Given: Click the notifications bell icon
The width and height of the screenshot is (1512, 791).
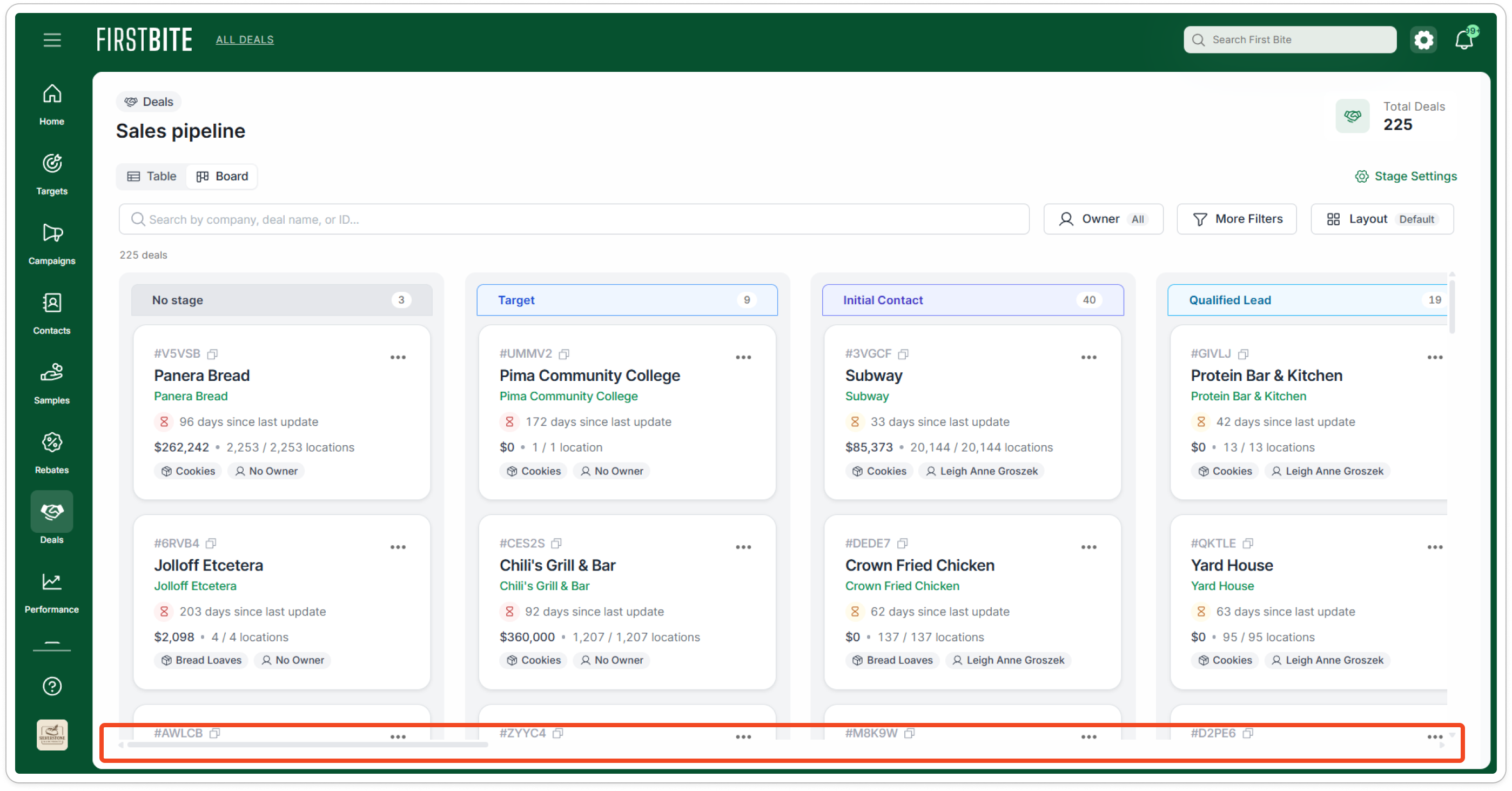Looking at the screenshot, I should click(x=1464, y=39).
